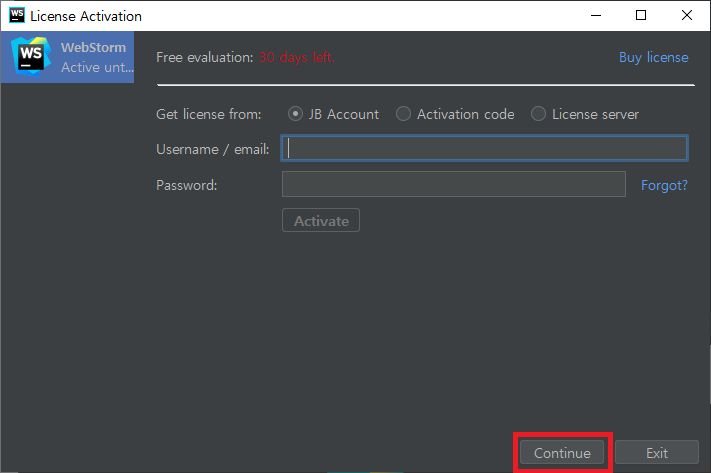Focus the Username / email field
Screen dimensions: 711x473
click(484, 148)
